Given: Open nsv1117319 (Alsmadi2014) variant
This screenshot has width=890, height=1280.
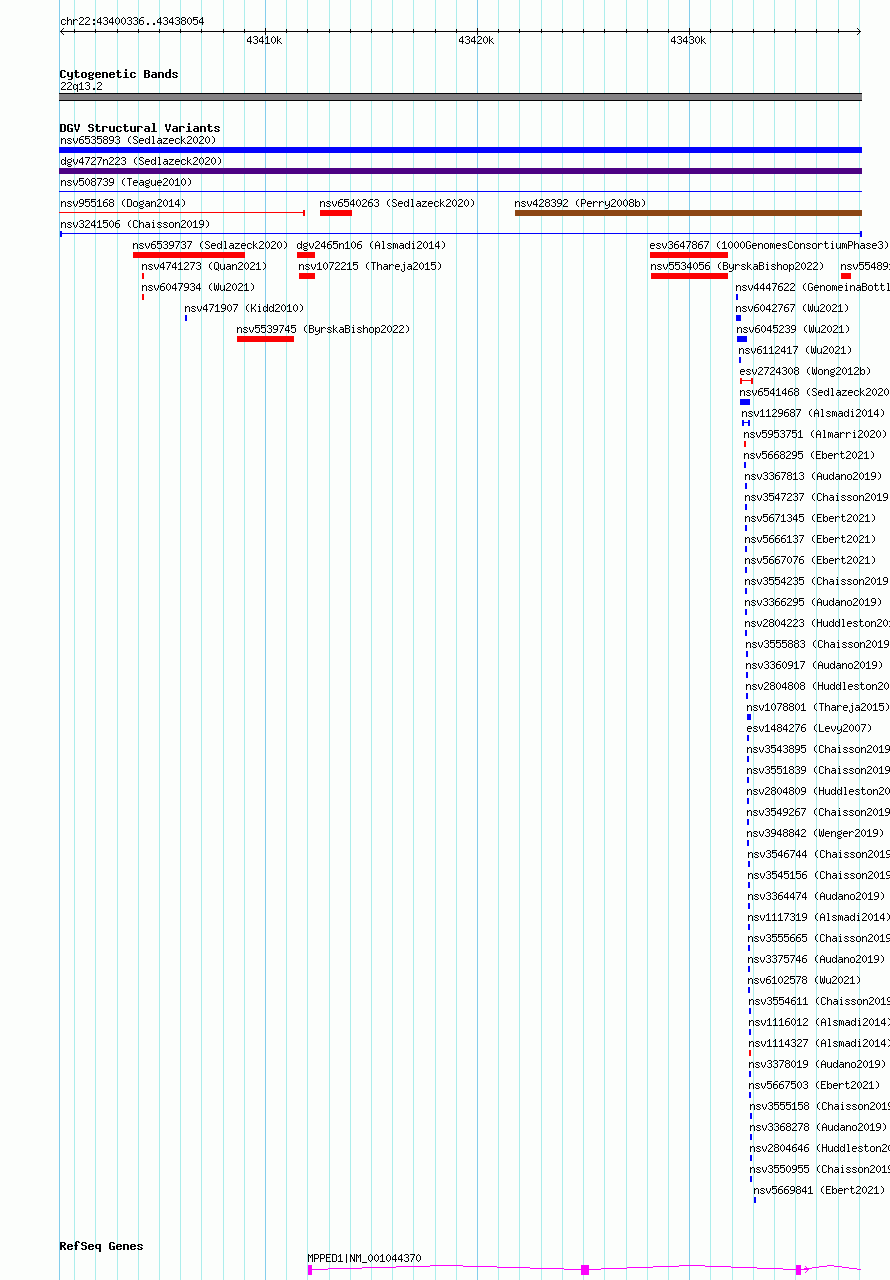Looking at the screenshot, I should 819,917.
